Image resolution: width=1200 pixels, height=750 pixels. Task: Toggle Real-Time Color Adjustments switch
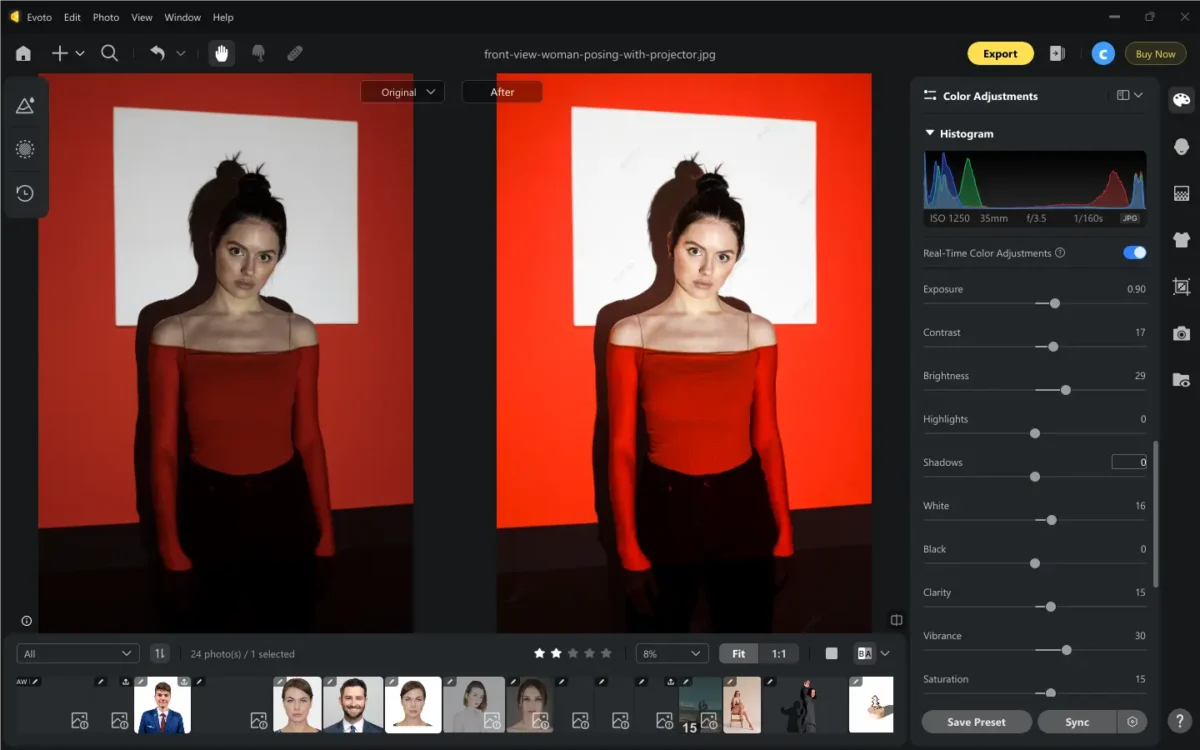pos(1134,253)
